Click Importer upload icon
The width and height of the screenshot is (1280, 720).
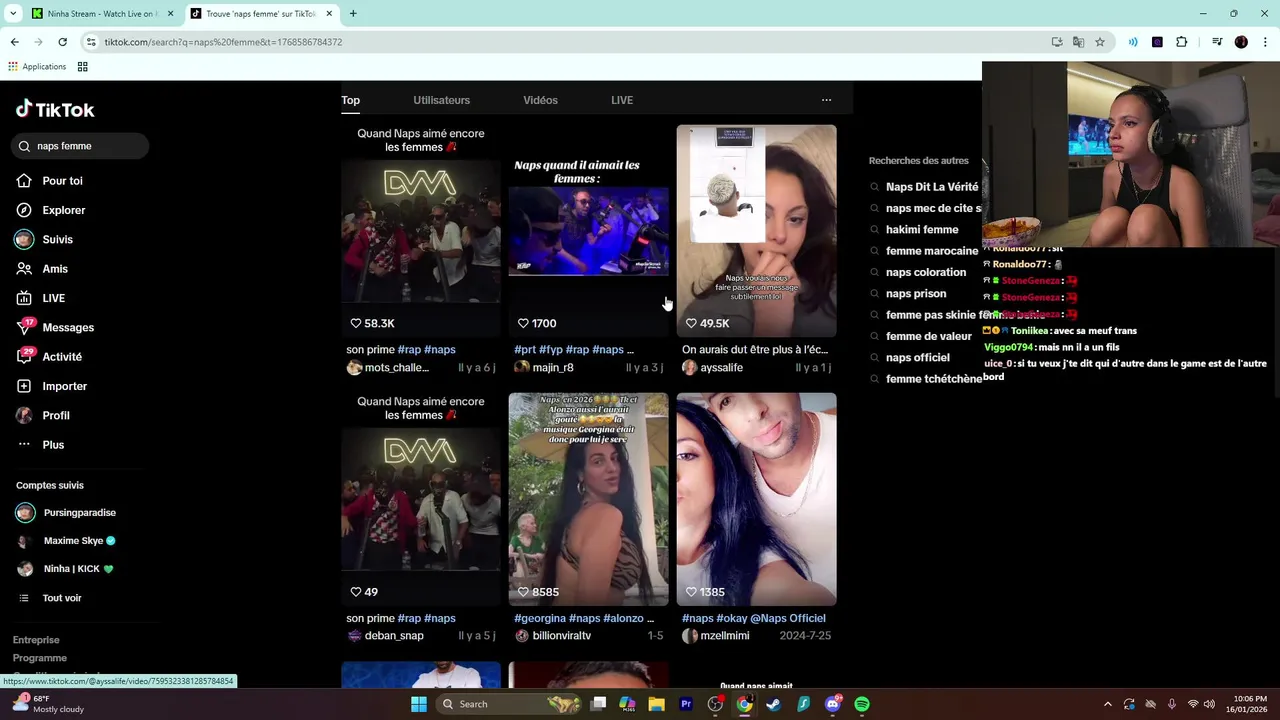tap(24, 386)
